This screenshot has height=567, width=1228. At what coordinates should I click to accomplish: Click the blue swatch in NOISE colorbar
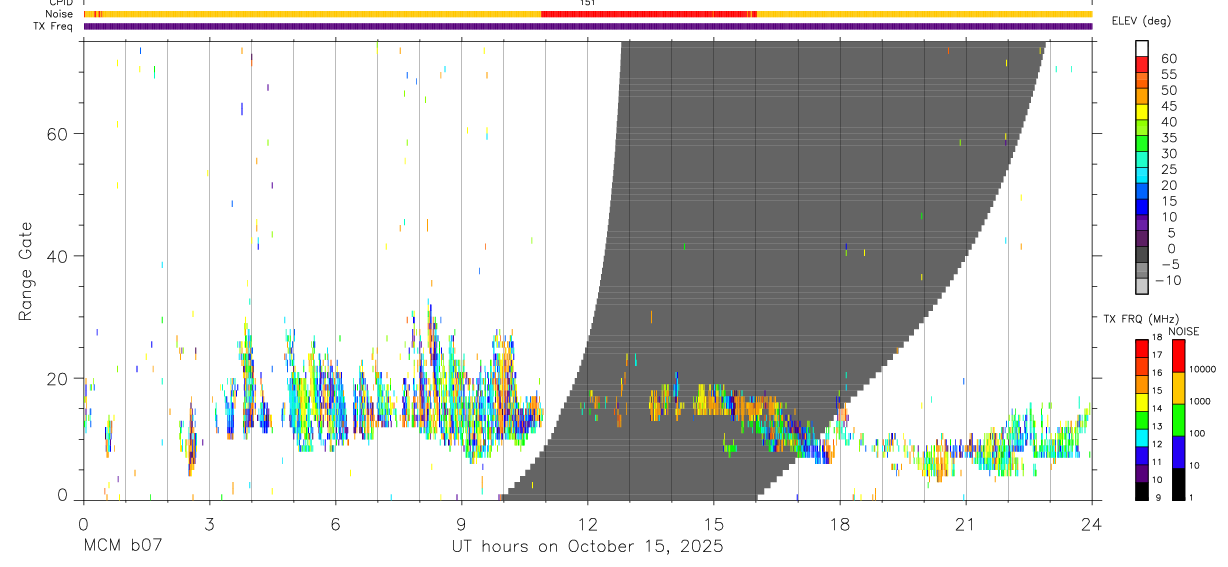pos(1178,452)
